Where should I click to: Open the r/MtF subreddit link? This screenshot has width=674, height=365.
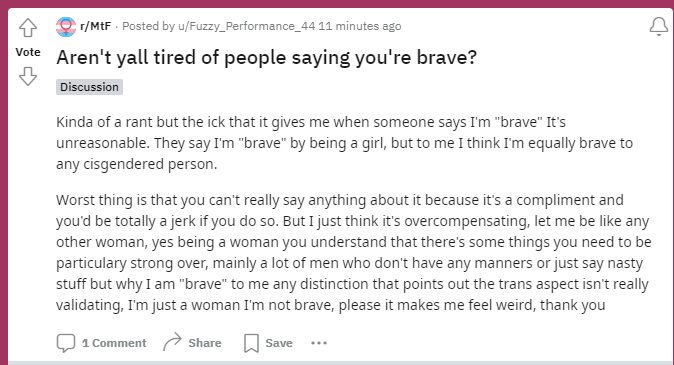point(95,26)
